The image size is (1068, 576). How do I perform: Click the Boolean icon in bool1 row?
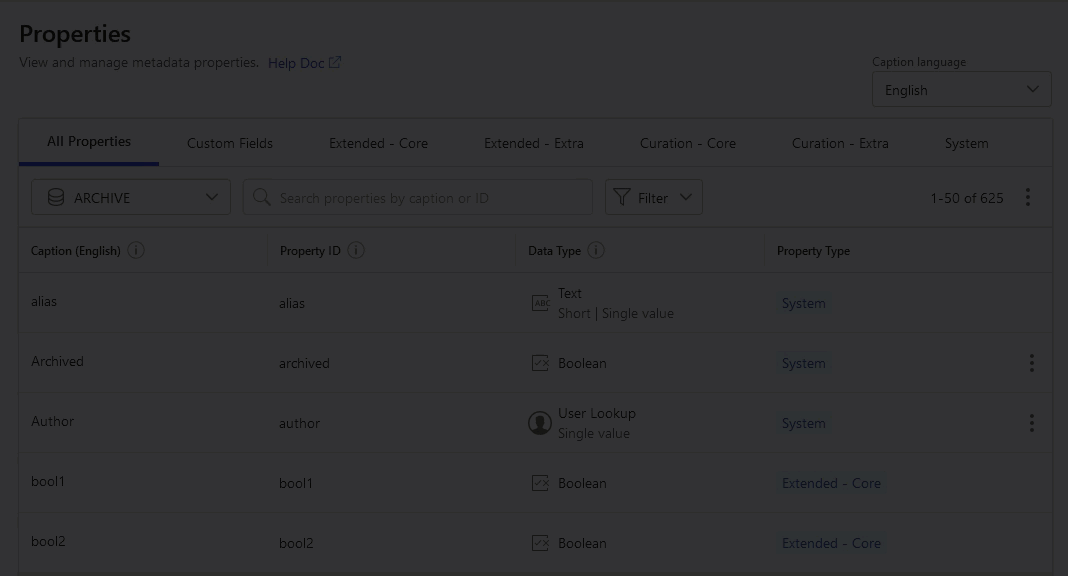pyautogui.click(x=540, y=483)
